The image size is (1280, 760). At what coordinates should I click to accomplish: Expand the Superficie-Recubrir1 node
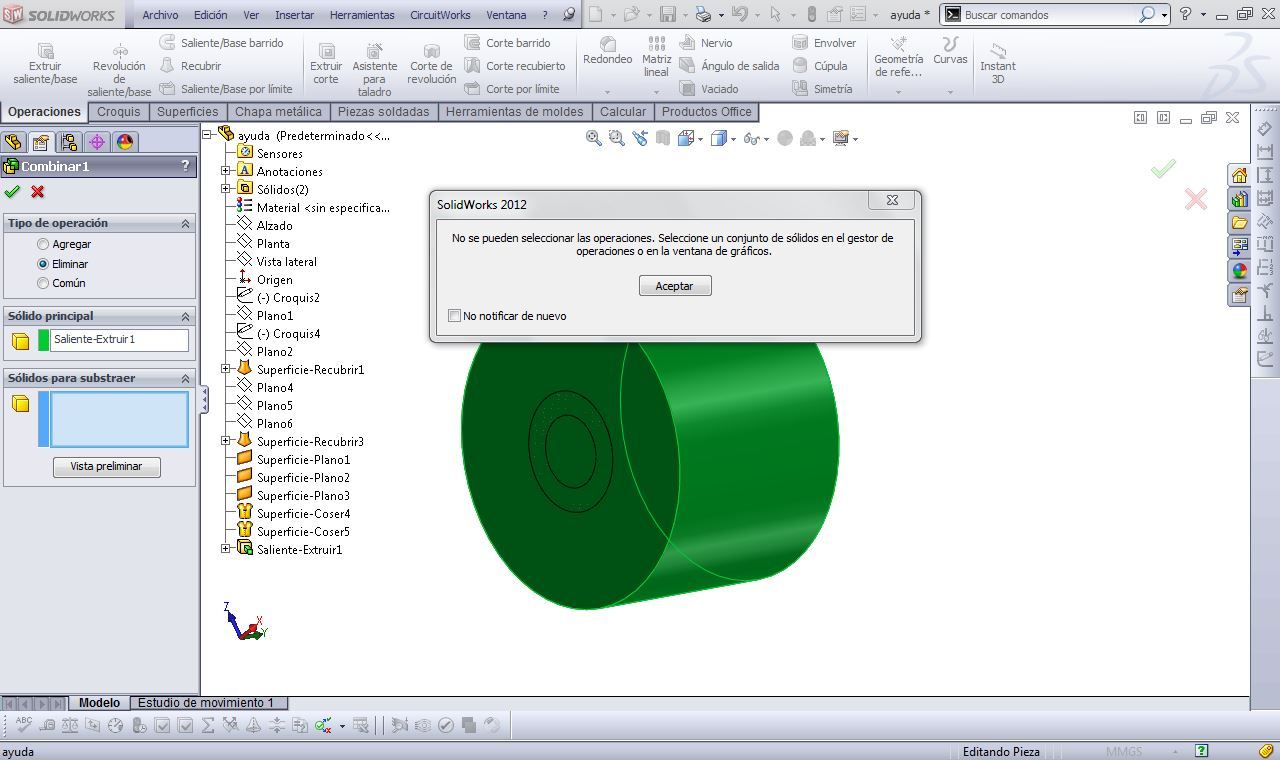pyautogui.click(x=226, y=369)
